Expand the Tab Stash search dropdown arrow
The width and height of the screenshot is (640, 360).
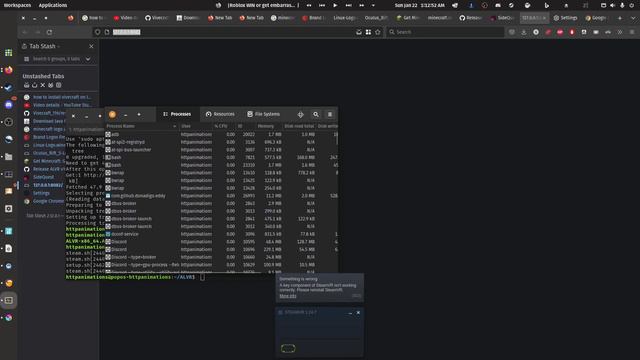point(88,59)
